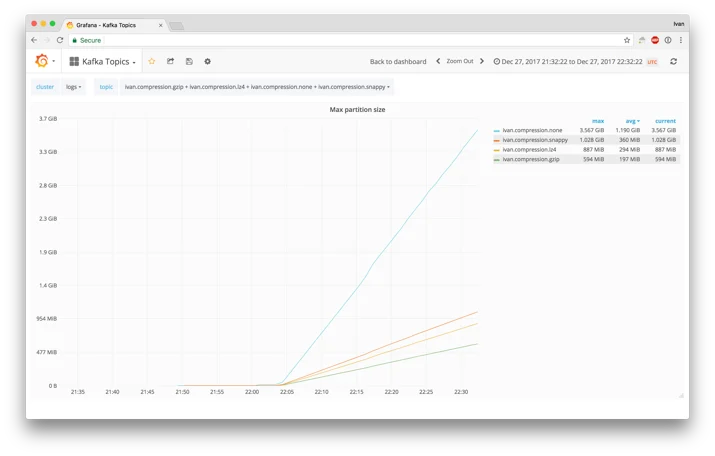The height and width of the screenshot is (456, 715).
Task: Click the browser forward arrow
Action: 47,40
